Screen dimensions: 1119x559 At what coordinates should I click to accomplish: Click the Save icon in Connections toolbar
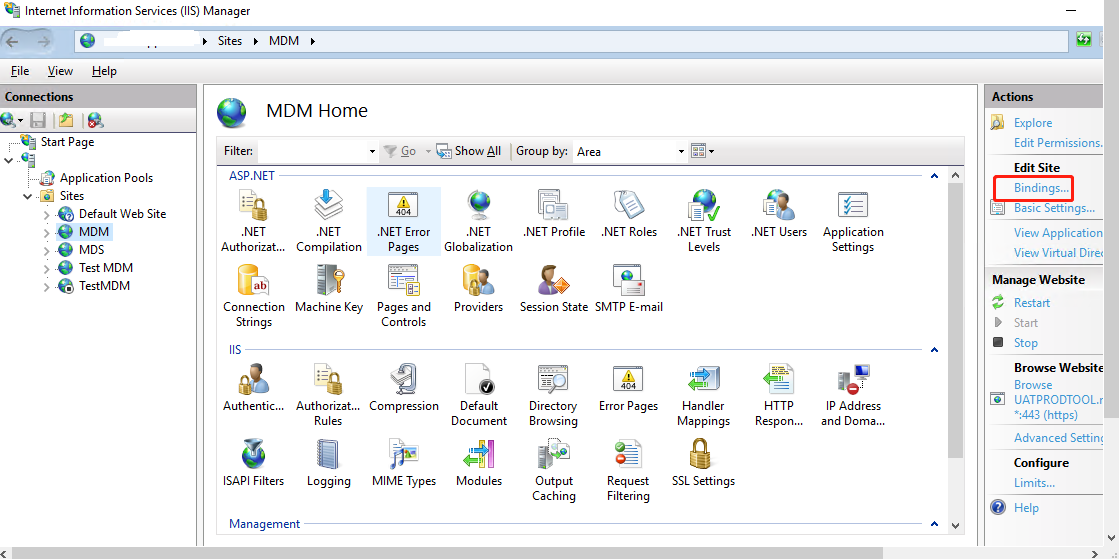pyautogui.click(x=38, y=120)
